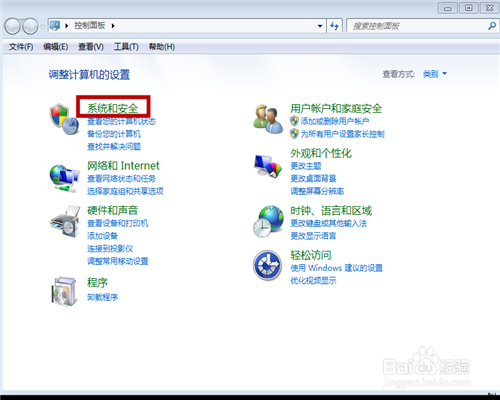Open 用户帐户和家庭安全 category link
The image size is (500, 400).
336,108
